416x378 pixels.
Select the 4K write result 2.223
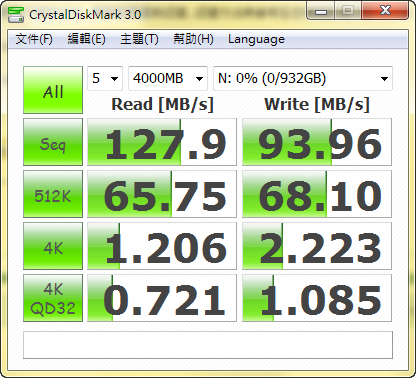click(317, 246)
